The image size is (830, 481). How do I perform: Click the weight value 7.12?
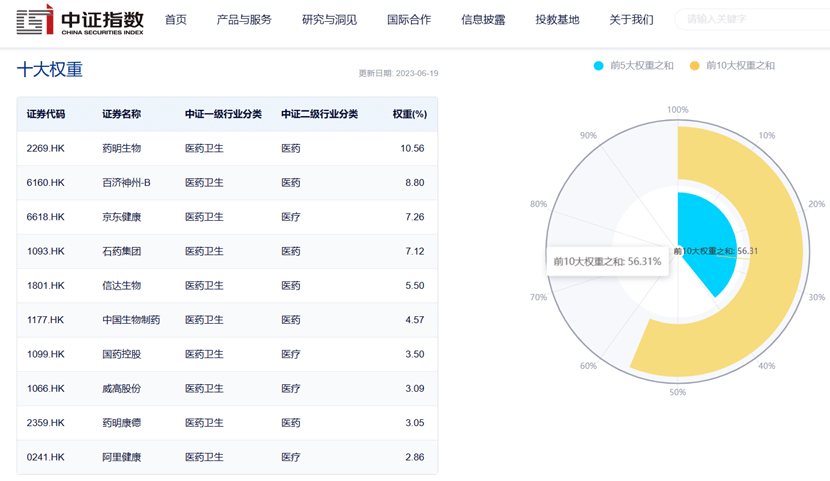pos(415,251)
